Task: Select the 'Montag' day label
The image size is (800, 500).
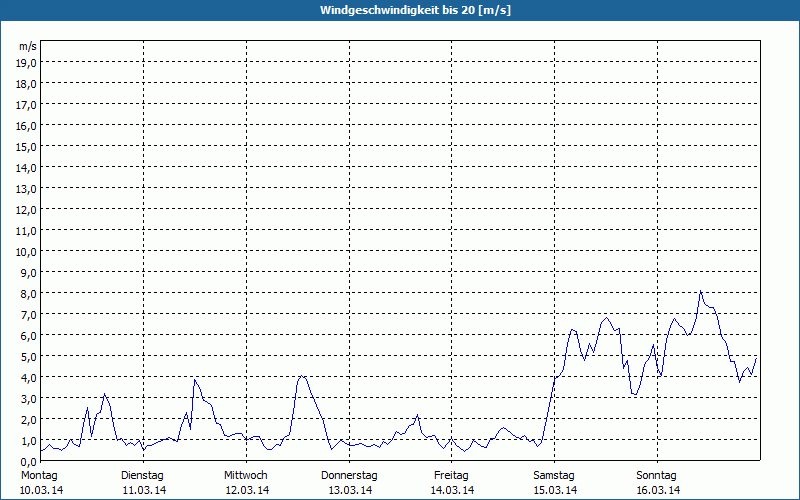Action: 39,476
